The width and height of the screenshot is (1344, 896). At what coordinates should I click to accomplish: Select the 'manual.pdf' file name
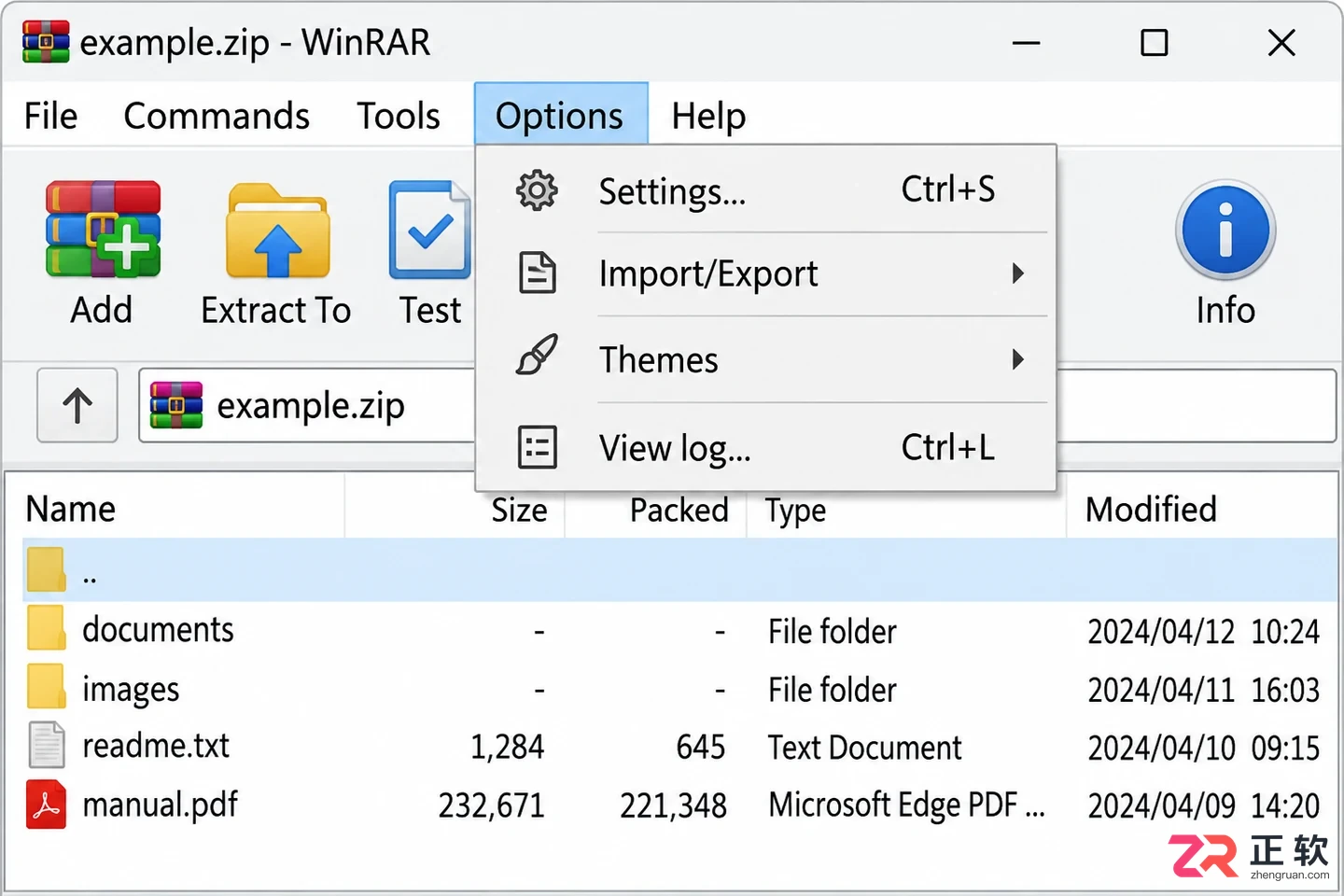161,805
